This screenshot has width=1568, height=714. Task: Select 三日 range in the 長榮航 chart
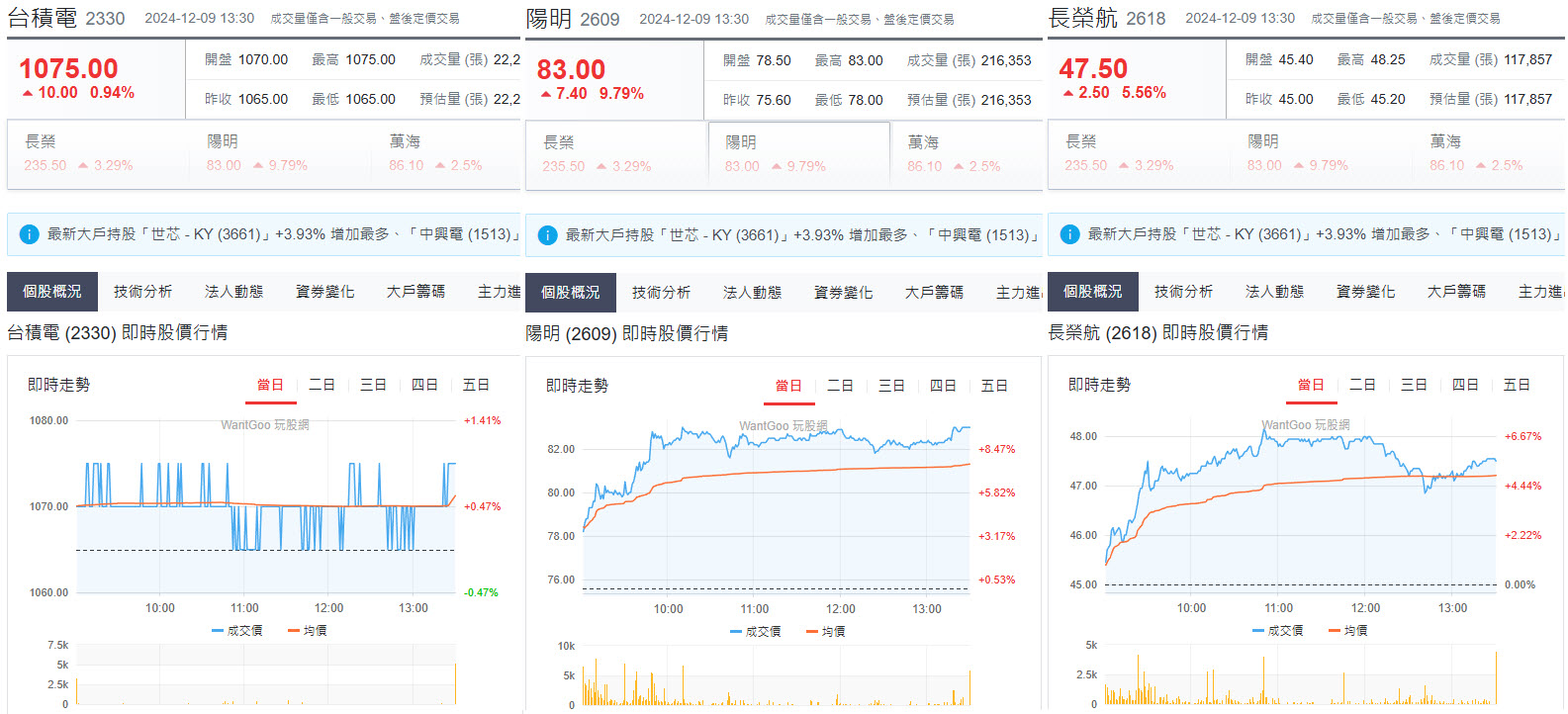point(1414,385)
